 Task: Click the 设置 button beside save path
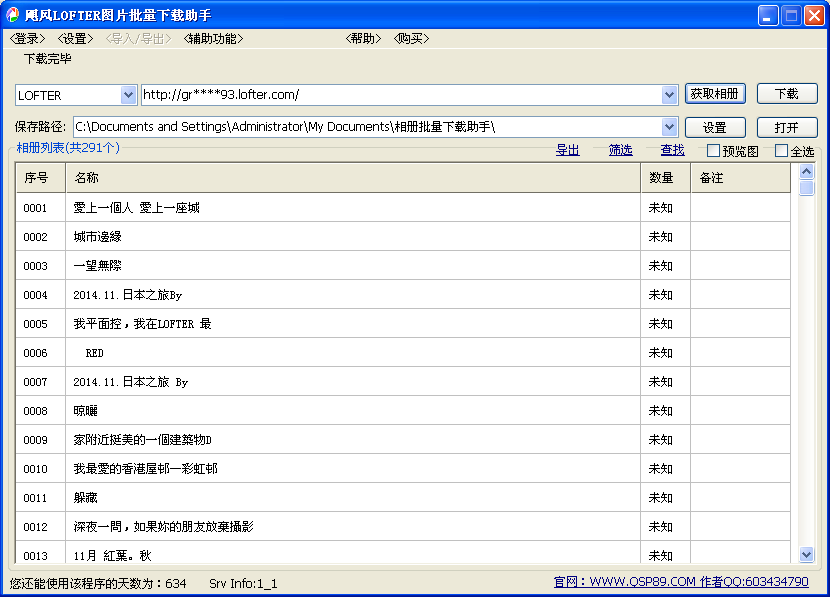[715, 128]
